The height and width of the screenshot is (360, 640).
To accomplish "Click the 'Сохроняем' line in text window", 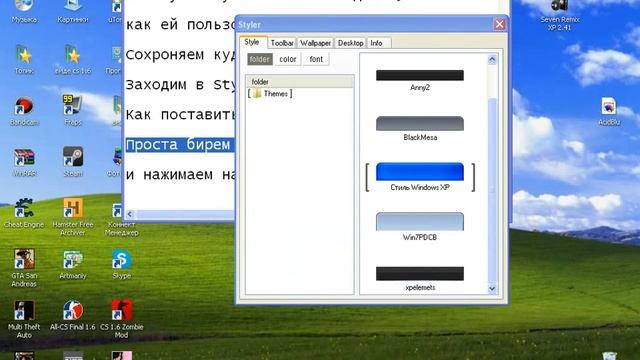I will [180, 55].
